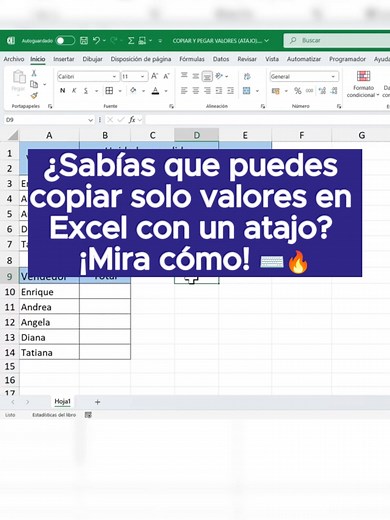The height and width of the screenshot is (520, 390).
Task: Select the Hoja1 sheet tab
Action: [x=63, y=402]
